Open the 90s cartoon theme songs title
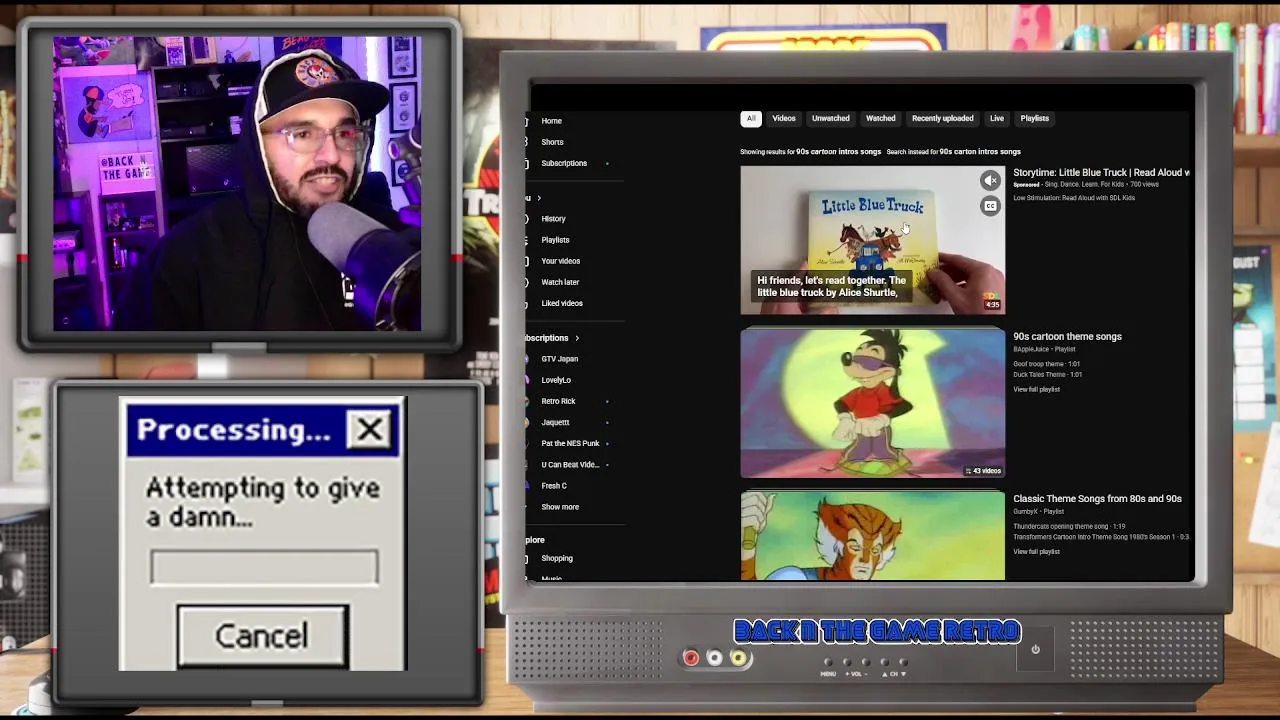This screenshot has height=720, width=1280. point(1067,337)
